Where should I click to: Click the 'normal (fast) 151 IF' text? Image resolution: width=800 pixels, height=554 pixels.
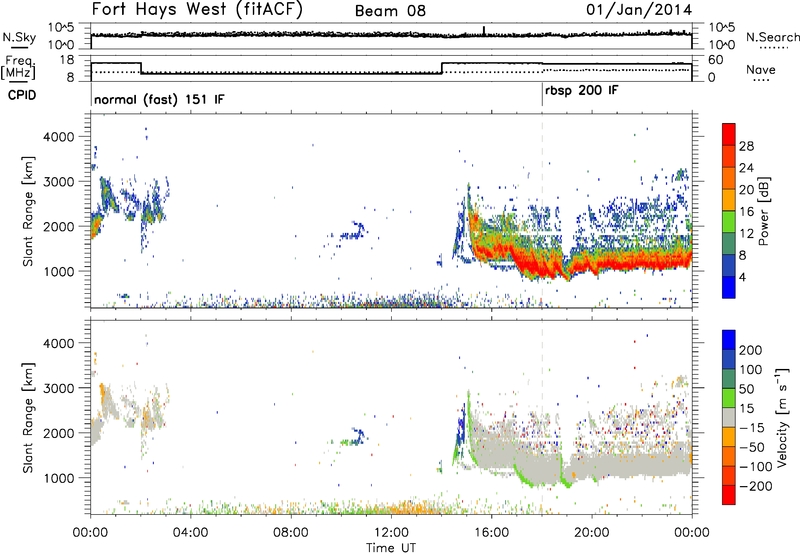coord(159,99)
